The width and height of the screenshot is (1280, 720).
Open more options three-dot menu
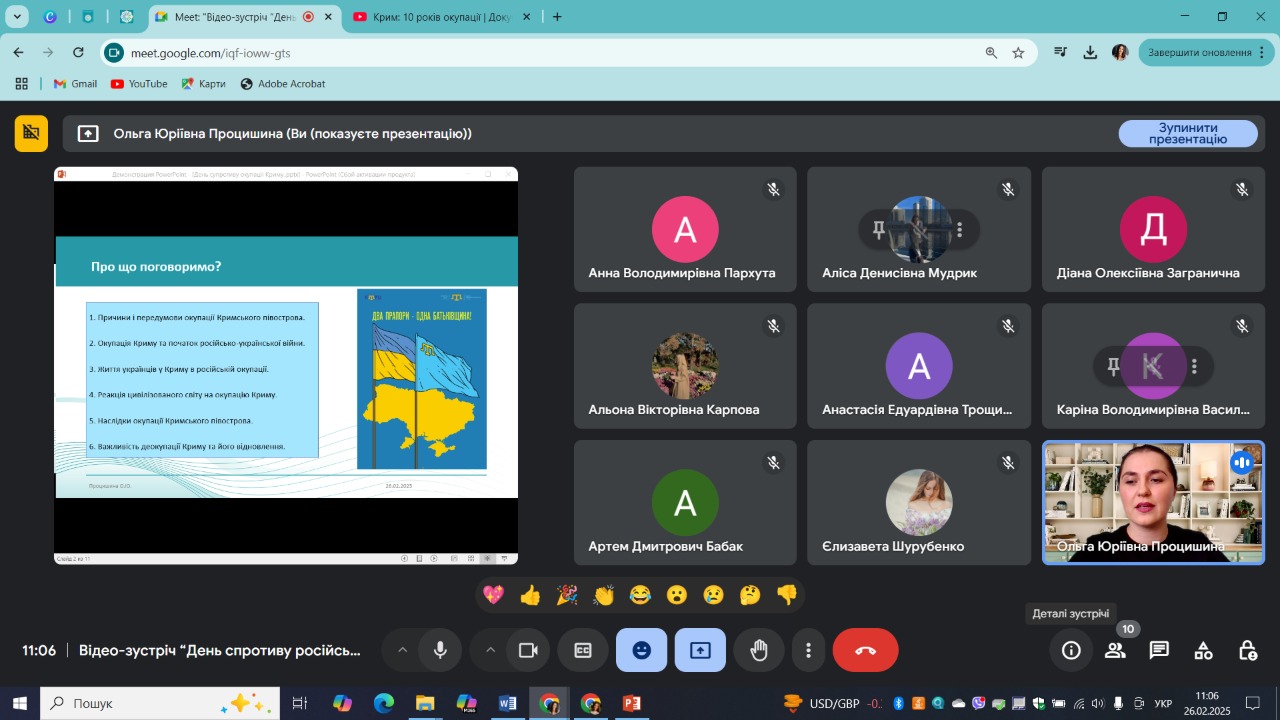(808, 650)
